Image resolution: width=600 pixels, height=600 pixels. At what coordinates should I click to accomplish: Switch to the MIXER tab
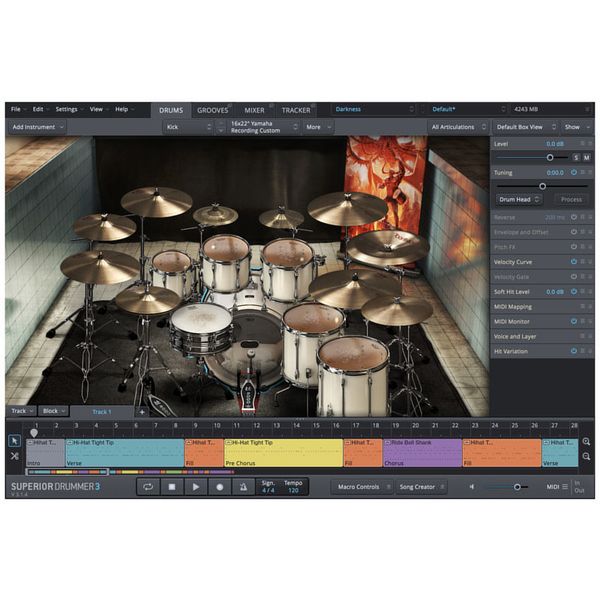[x=254, y=110]
